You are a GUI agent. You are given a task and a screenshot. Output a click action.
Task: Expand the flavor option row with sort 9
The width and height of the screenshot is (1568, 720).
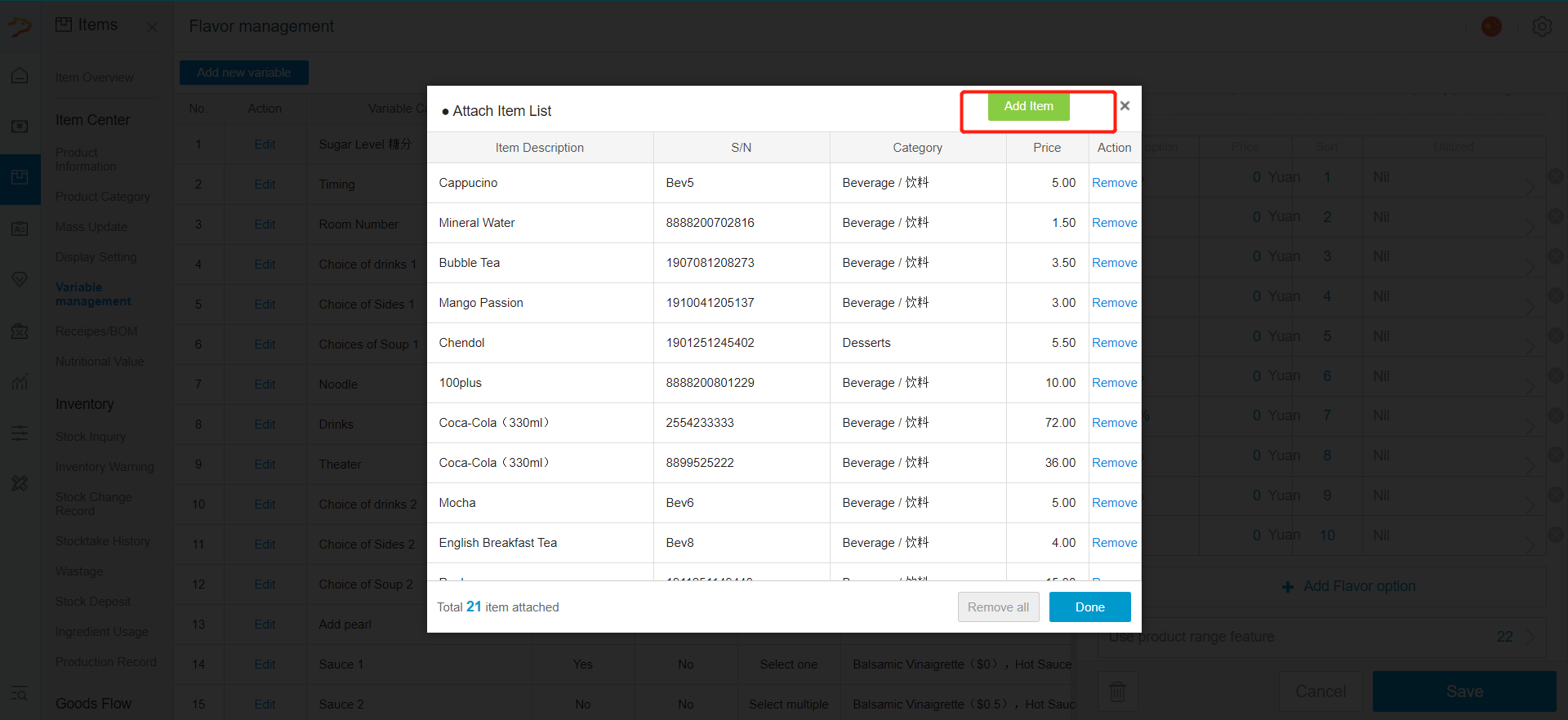tap(1530, 505)
